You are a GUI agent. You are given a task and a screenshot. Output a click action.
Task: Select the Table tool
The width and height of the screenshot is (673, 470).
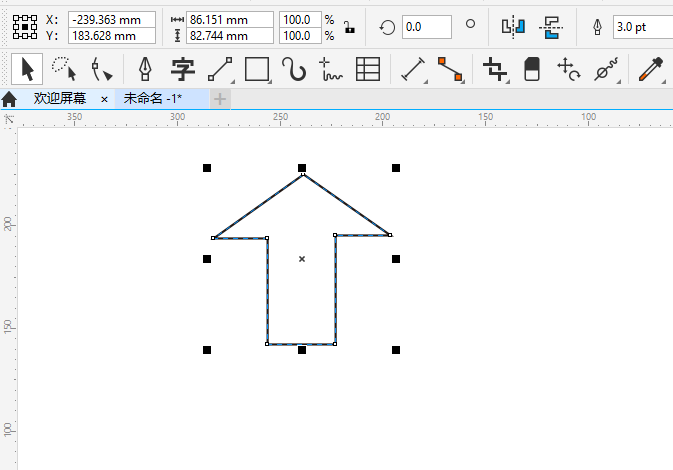pyautogui.click(x=368, y=69)
